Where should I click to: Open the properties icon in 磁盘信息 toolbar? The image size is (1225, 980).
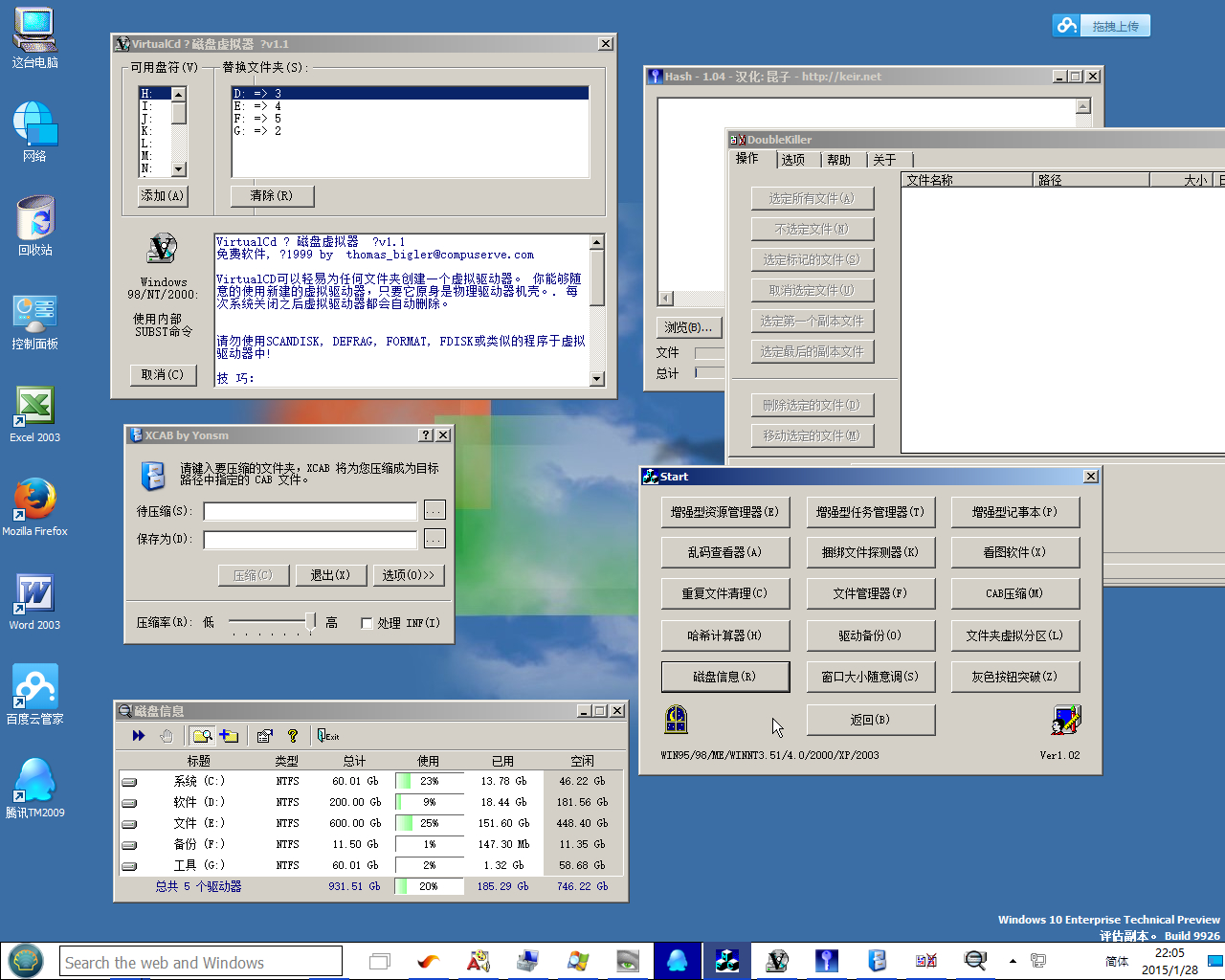pos(265,736)
